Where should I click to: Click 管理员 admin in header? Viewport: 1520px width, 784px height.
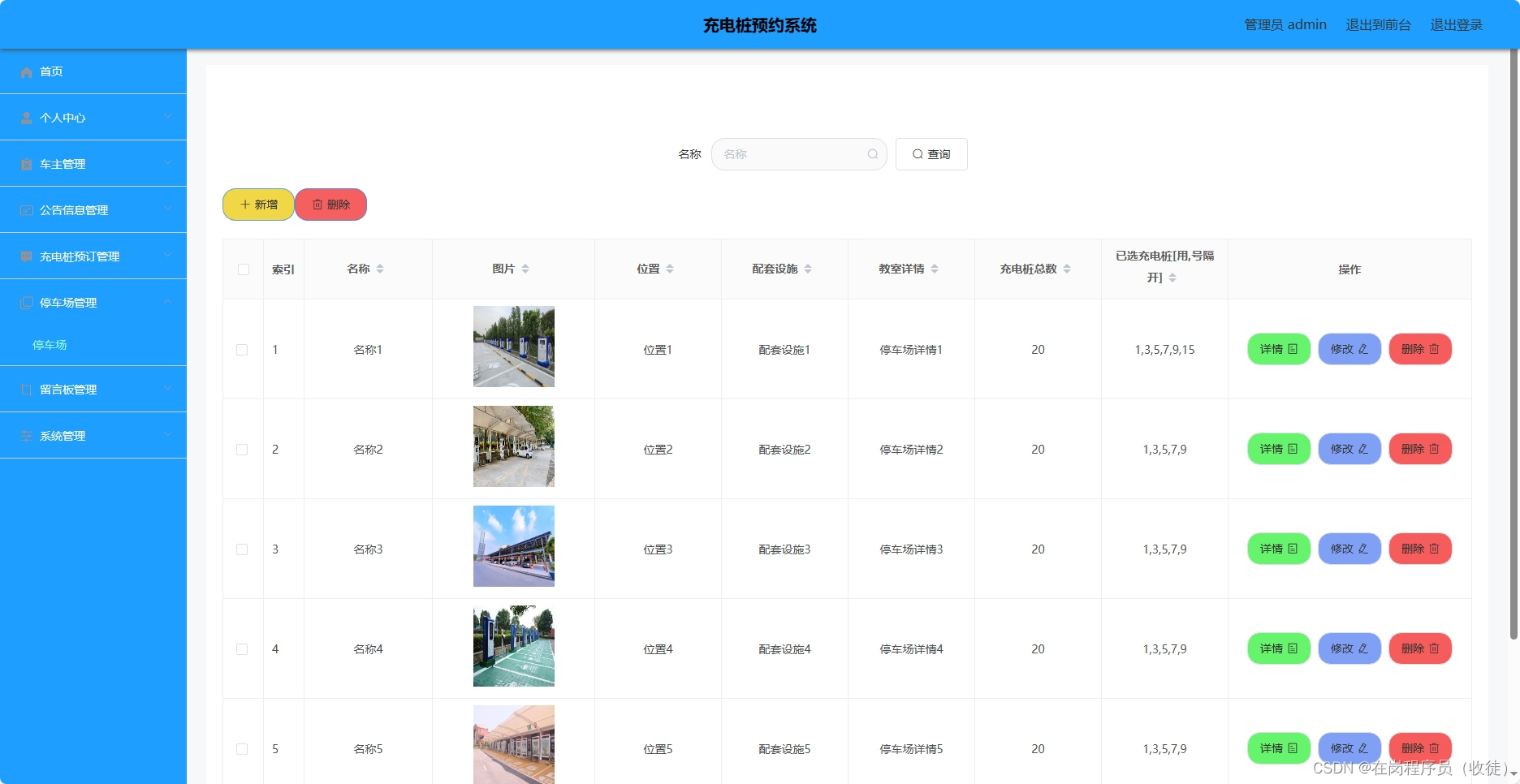tap(1285, 25)
